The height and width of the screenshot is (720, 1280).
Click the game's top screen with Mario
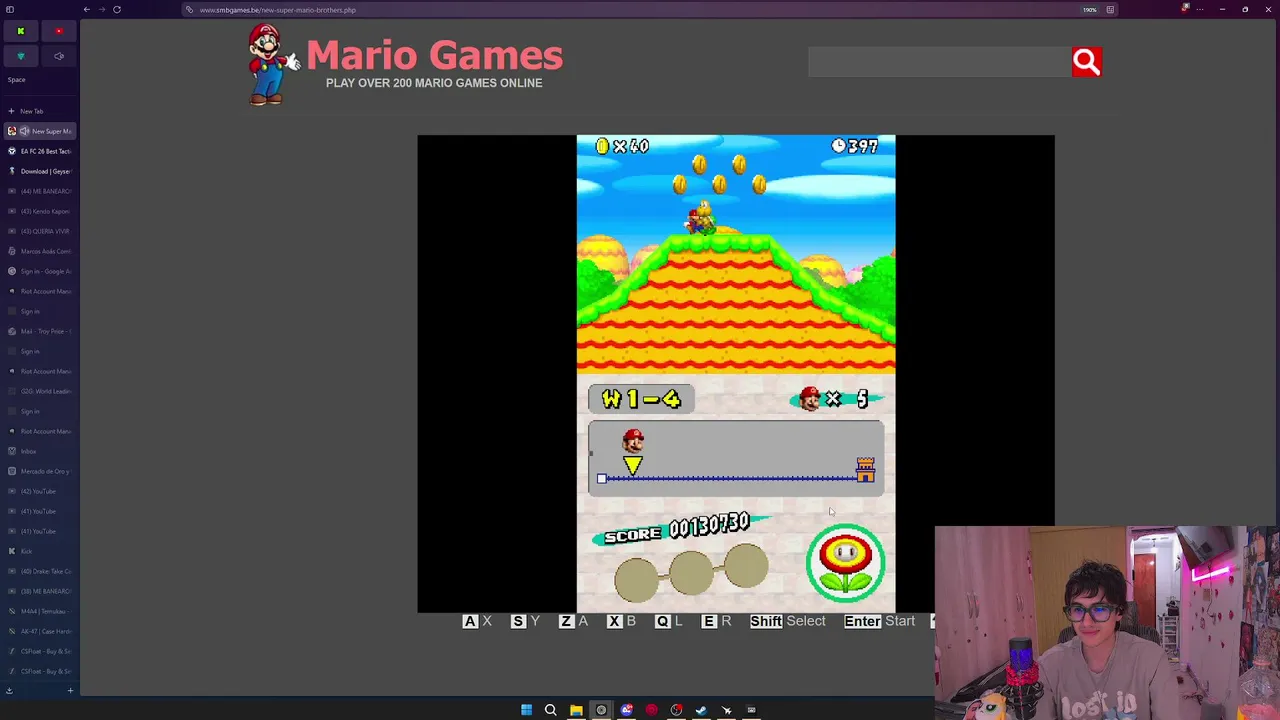pyautogui.click(x=736, y=254)
